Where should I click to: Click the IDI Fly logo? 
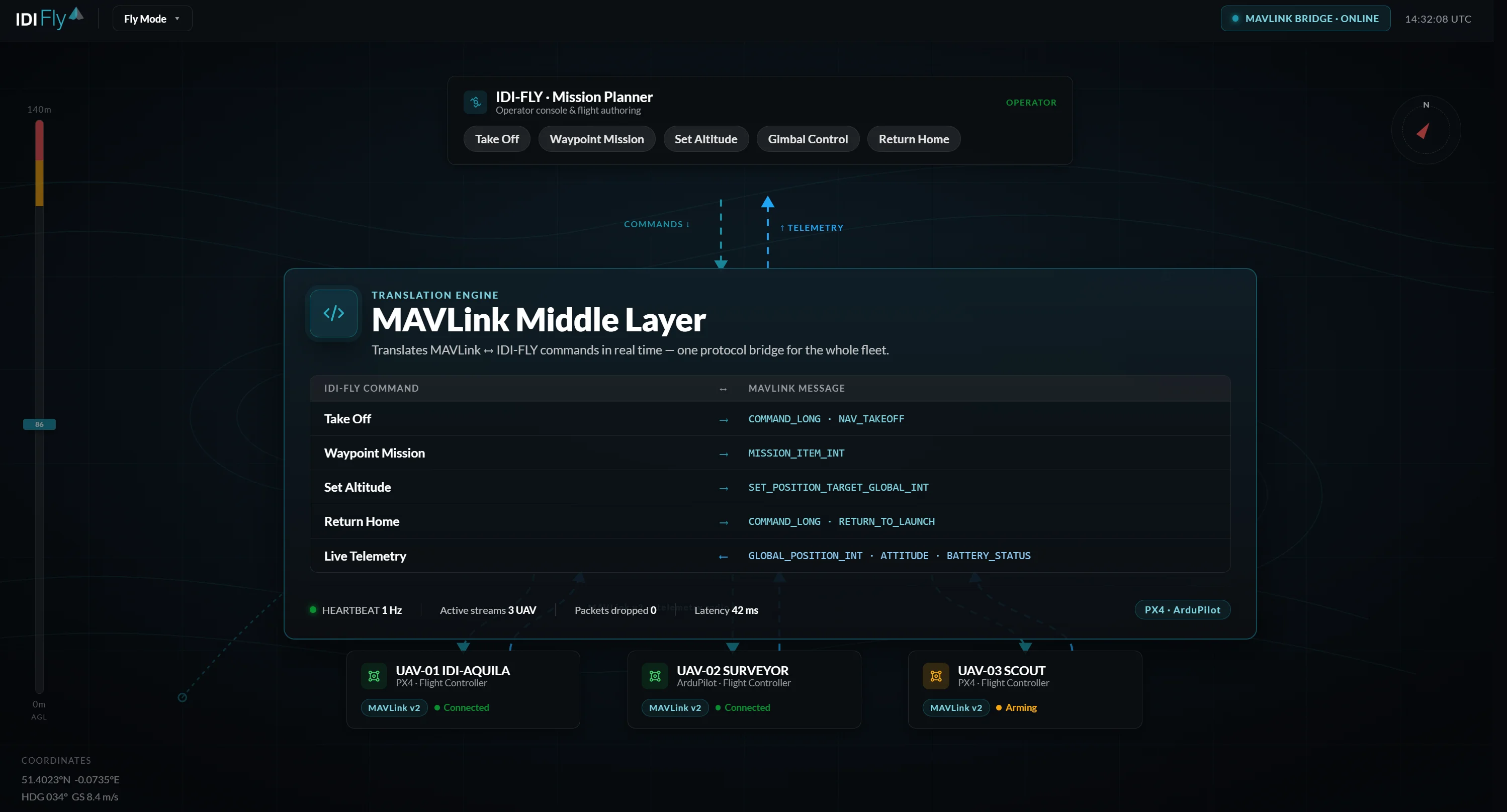pos(49,18)
